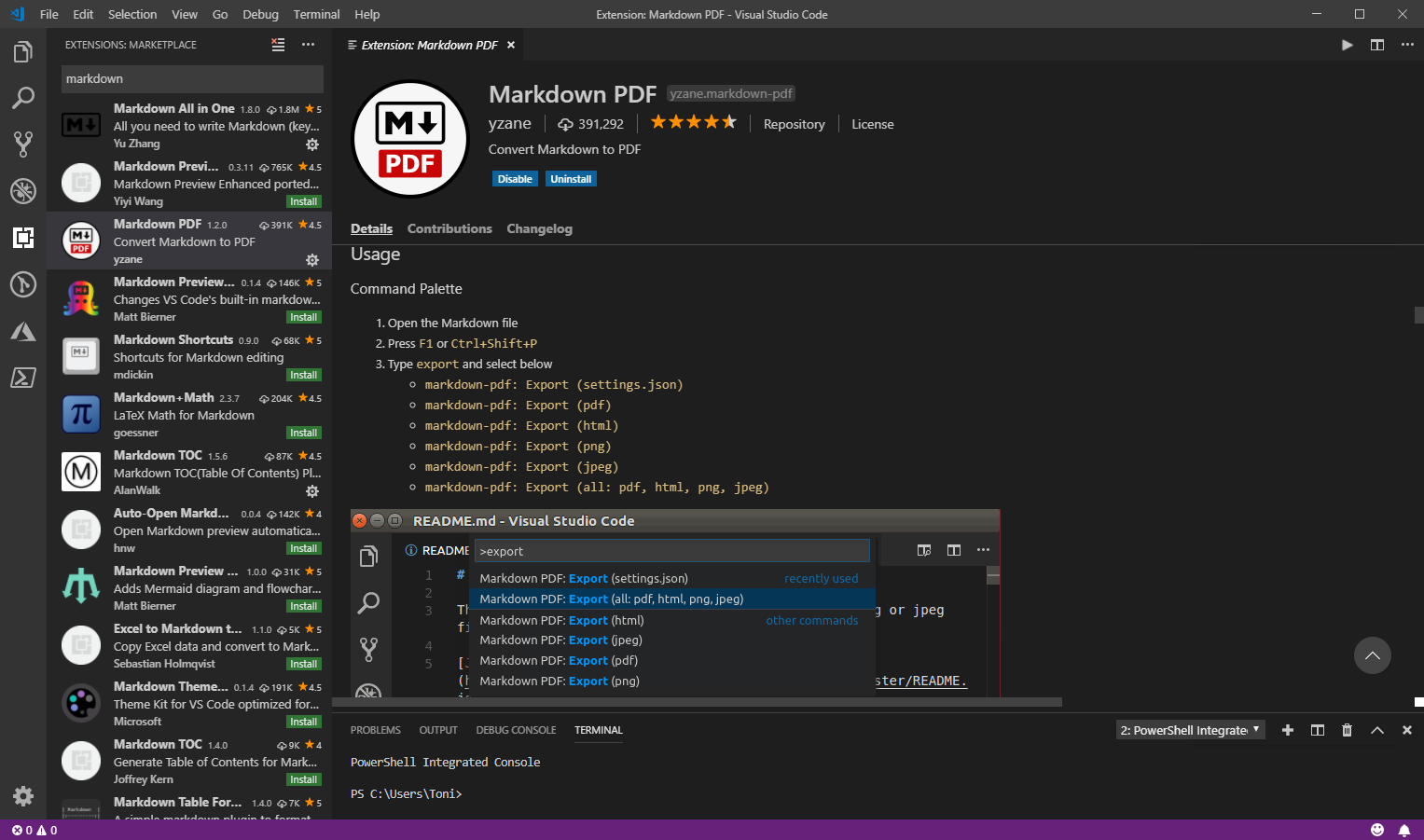Expand the Extensions sidebar more actions menu
Screen dimensions: 1424x840
click(x=308, y=45)
